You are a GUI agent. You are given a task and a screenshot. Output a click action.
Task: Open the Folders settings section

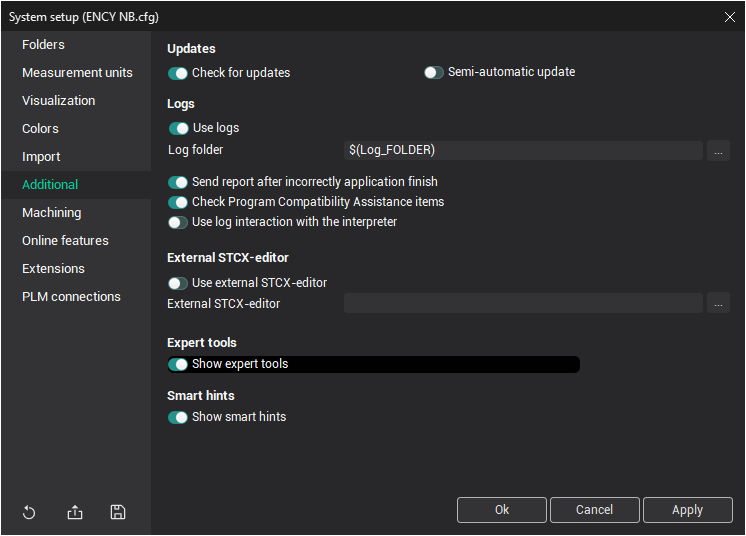(x=43, y=45)
